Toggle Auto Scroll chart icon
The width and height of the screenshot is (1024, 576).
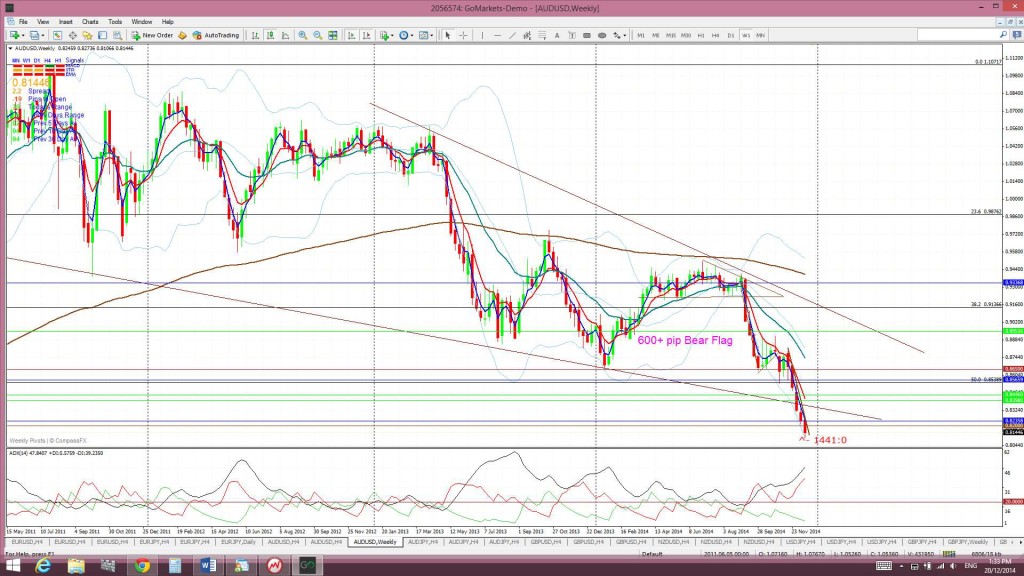coord(351,35)
